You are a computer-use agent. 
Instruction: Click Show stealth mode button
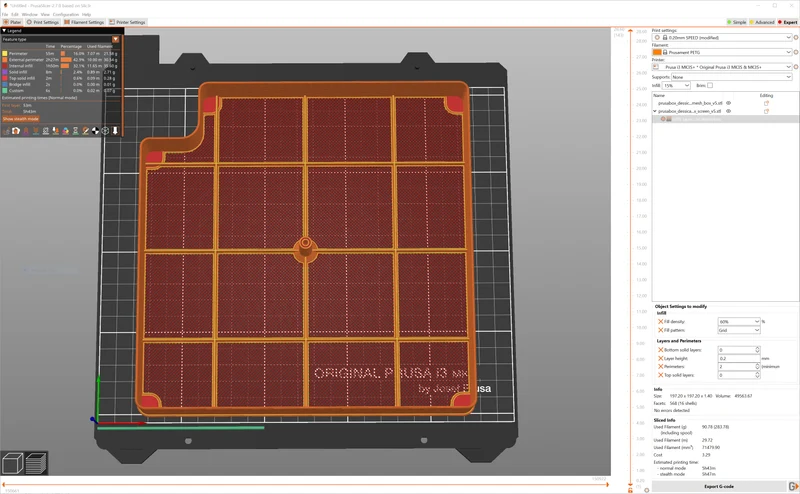click(x=20, y=119)
